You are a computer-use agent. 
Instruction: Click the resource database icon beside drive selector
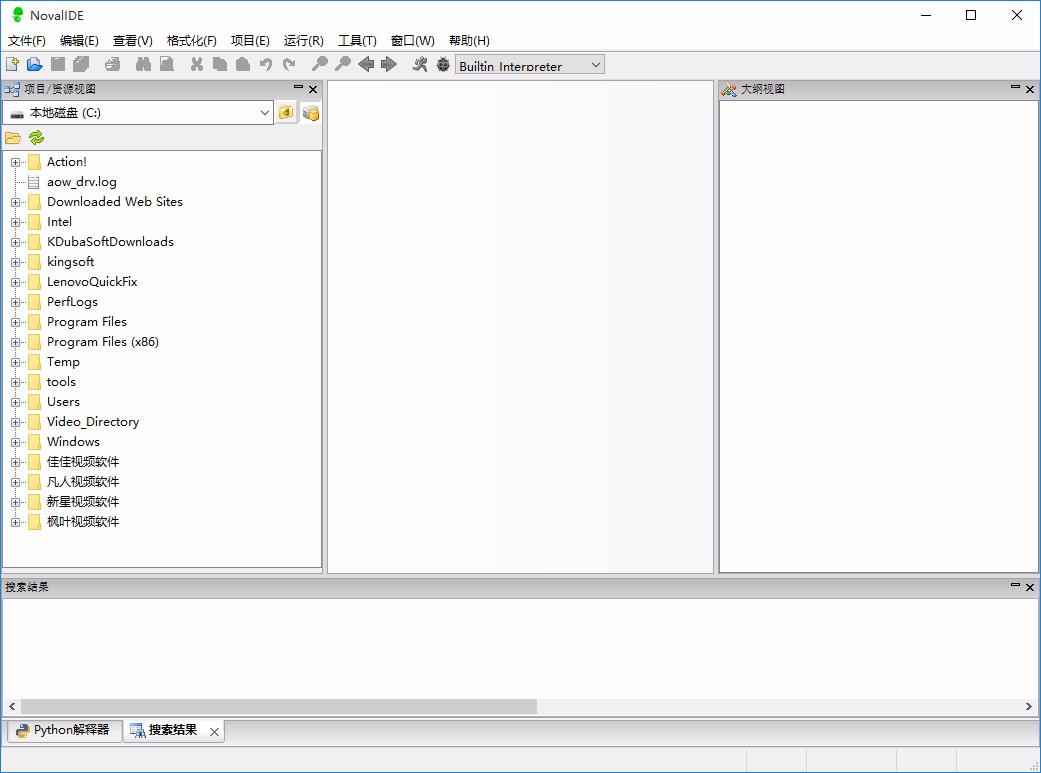311,113
